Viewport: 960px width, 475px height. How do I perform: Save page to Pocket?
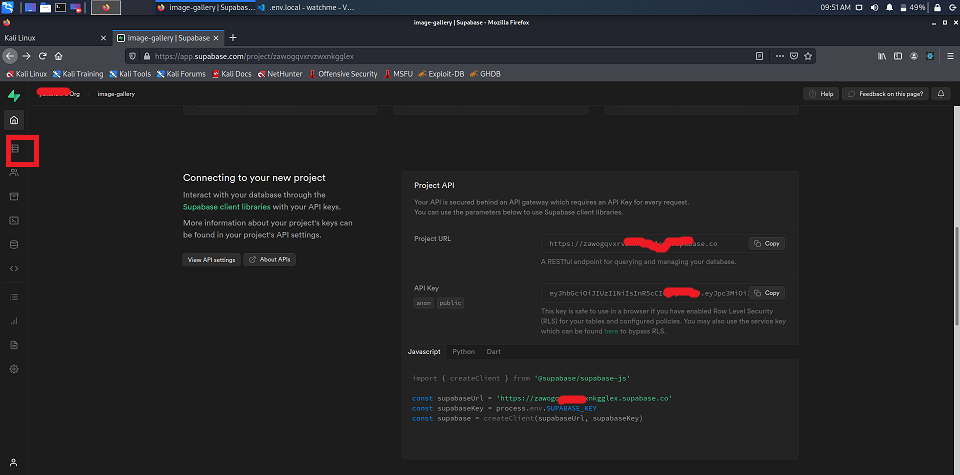794,56
